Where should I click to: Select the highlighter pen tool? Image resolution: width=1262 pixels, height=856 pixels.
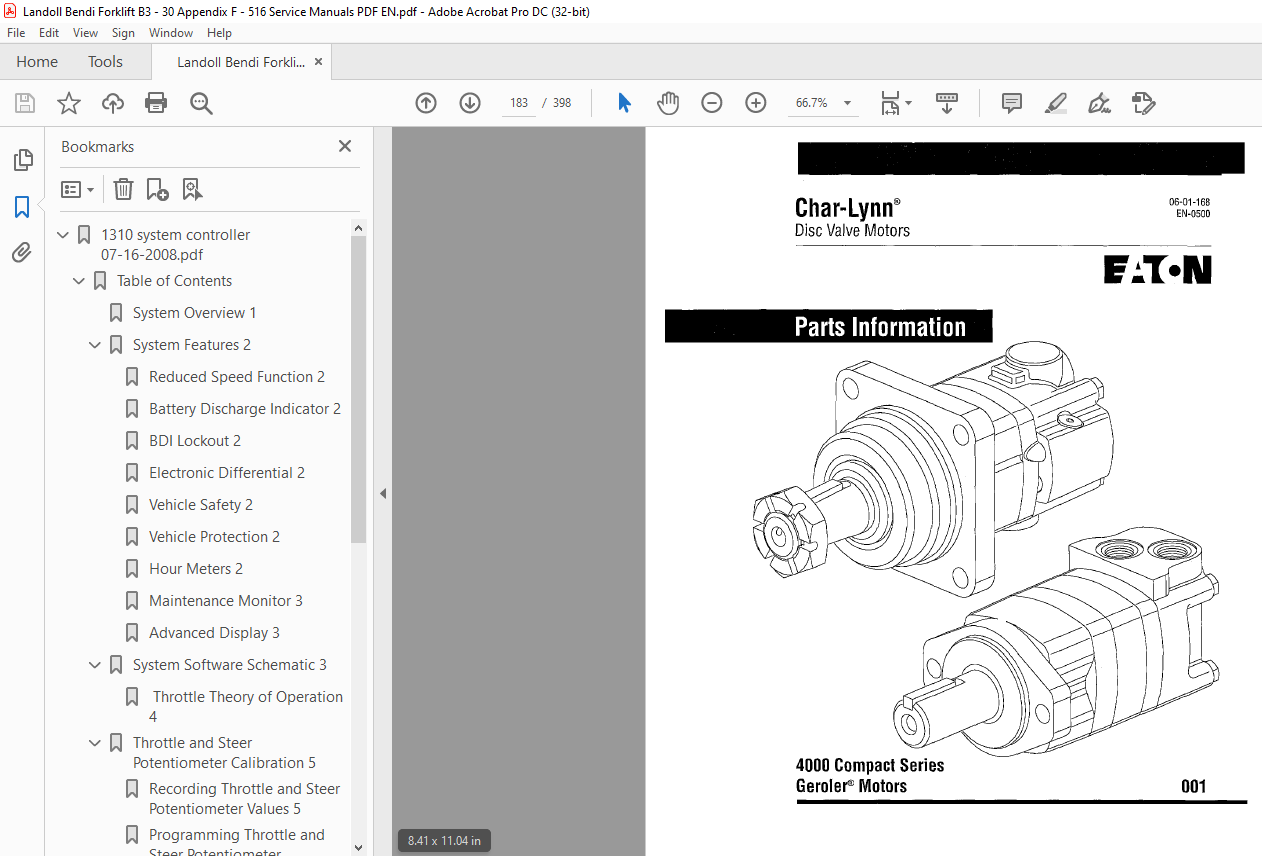click(1055, 103)
